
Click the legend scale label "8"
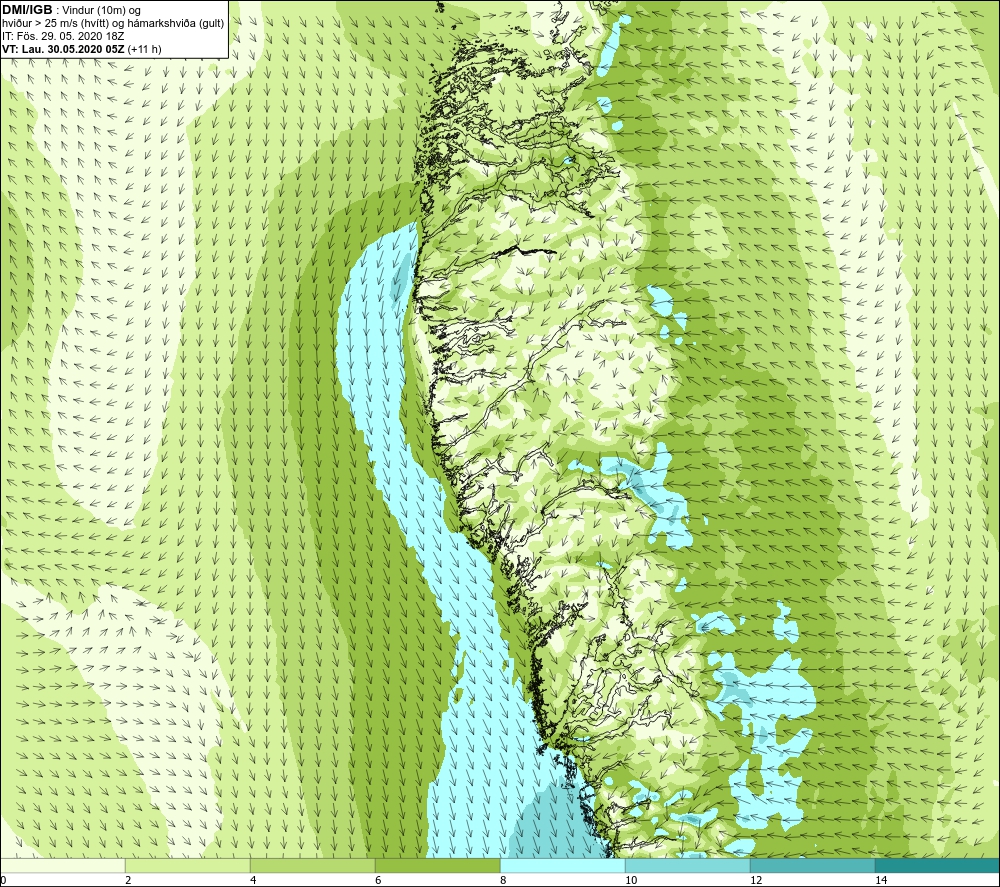(x=503, y=880)
